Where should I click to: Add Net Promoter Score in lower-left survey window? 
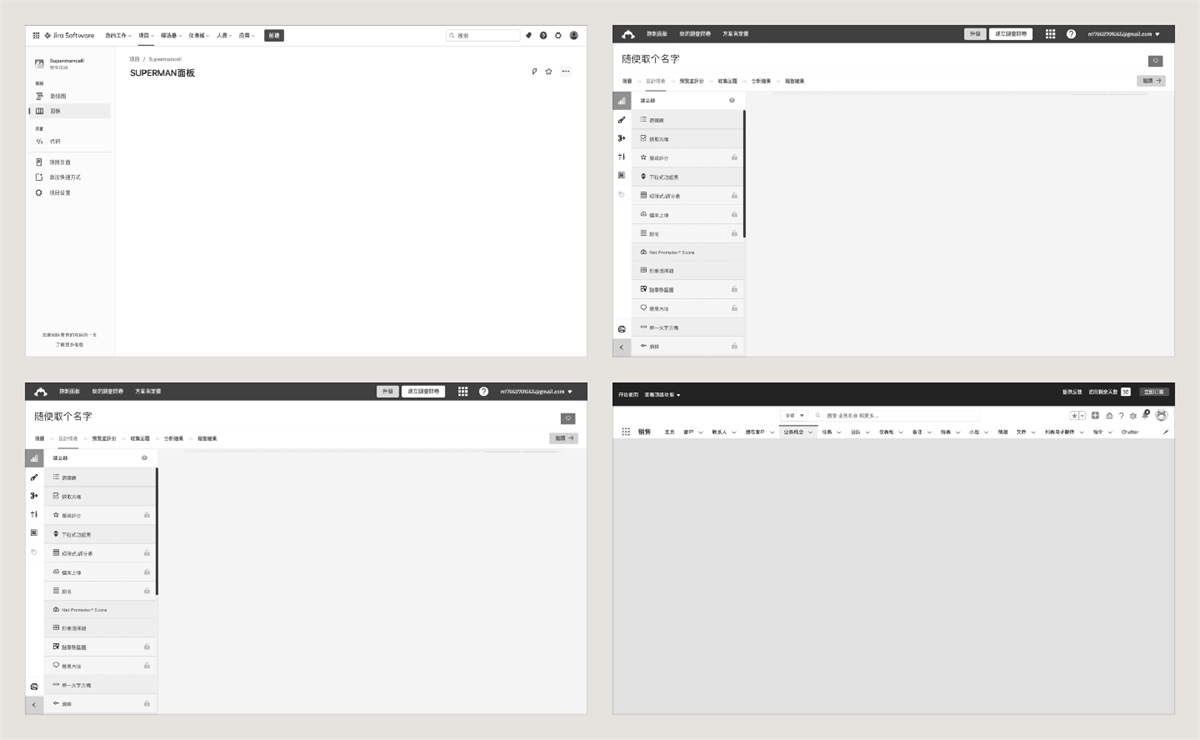click(100, 609)
